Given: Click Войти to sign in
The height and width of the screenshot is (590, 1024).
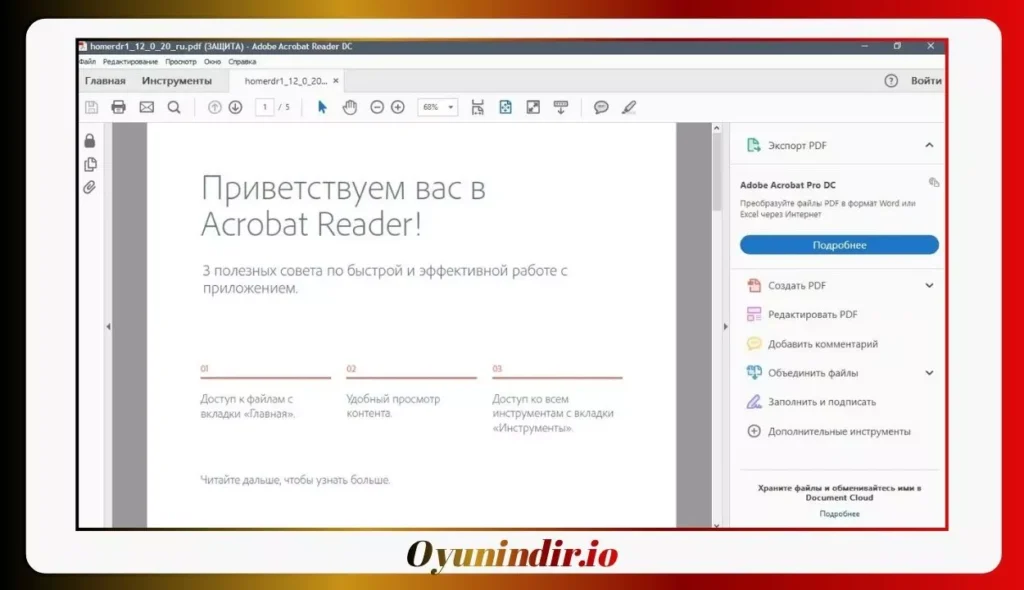Looking at the screenshot, I should coord(926,80).
